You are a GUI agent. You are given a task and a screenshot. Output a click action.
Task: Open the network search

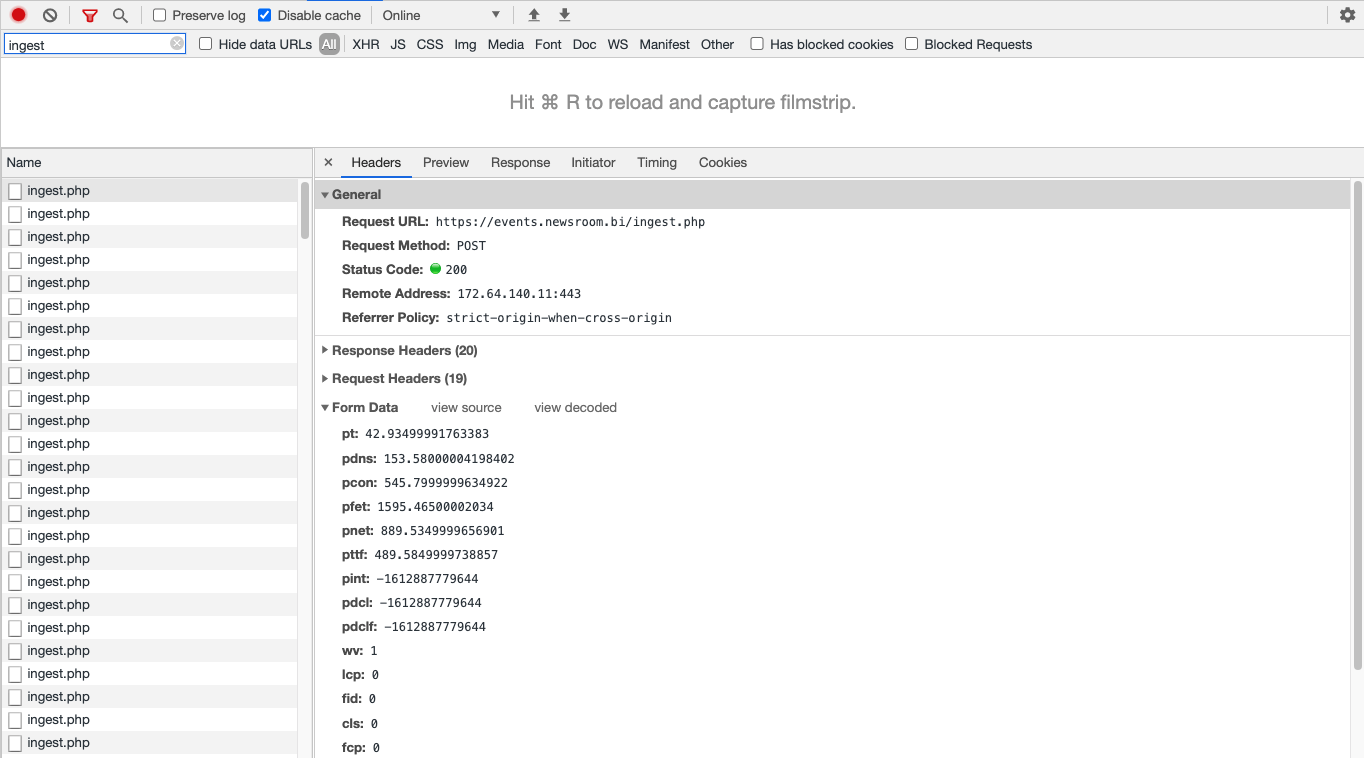tap(119, 15)
